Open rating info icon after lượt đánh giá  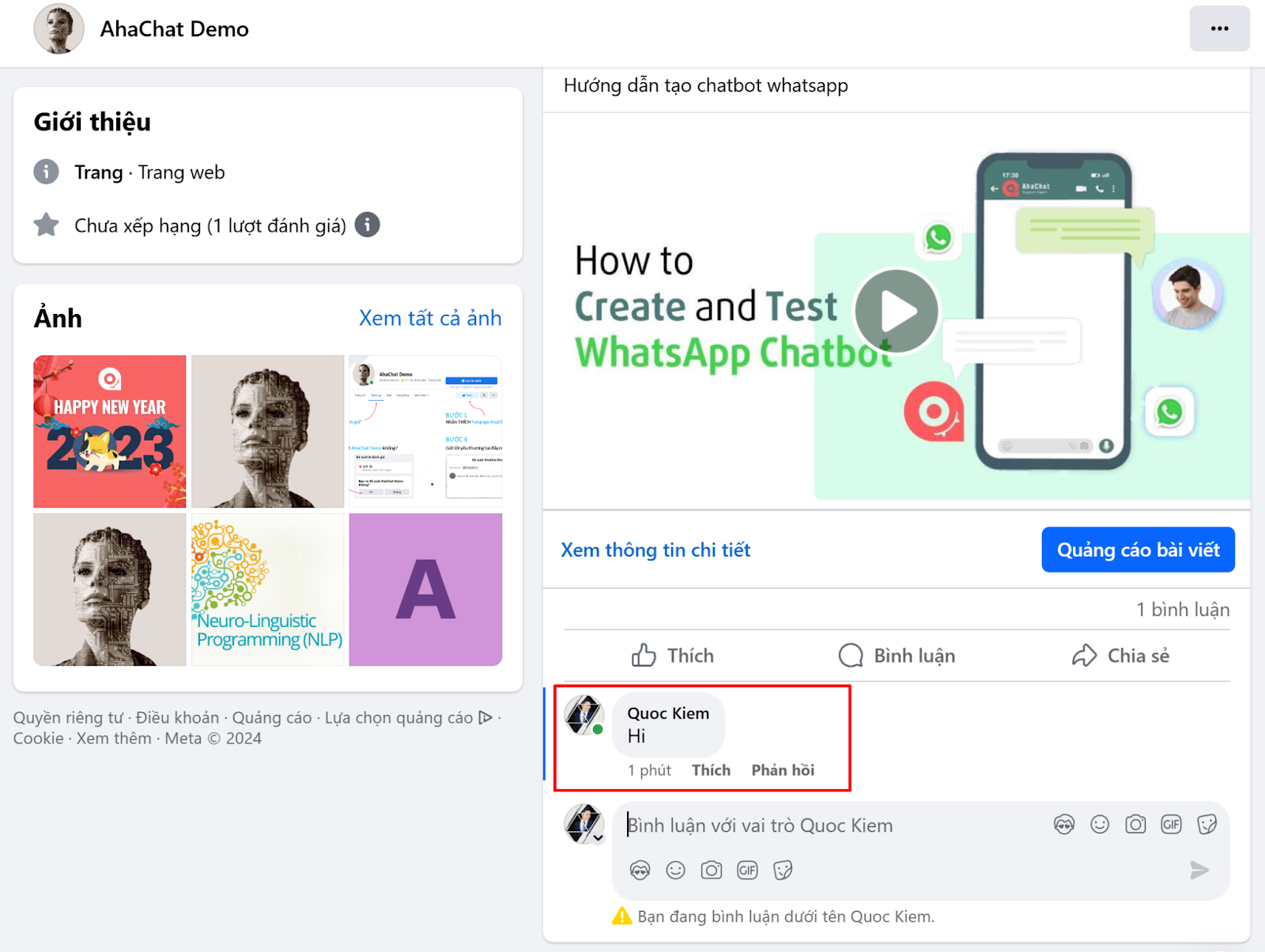tap(367, 225)
